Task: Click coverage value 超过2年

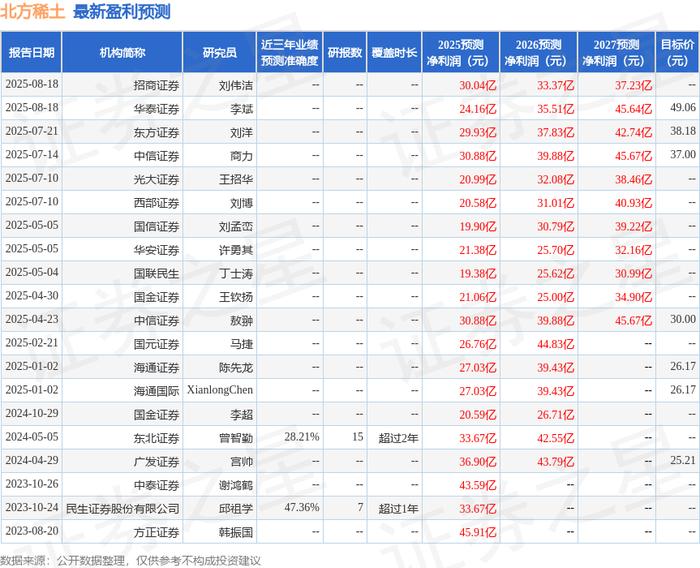Action: click(x=398, y=438)
